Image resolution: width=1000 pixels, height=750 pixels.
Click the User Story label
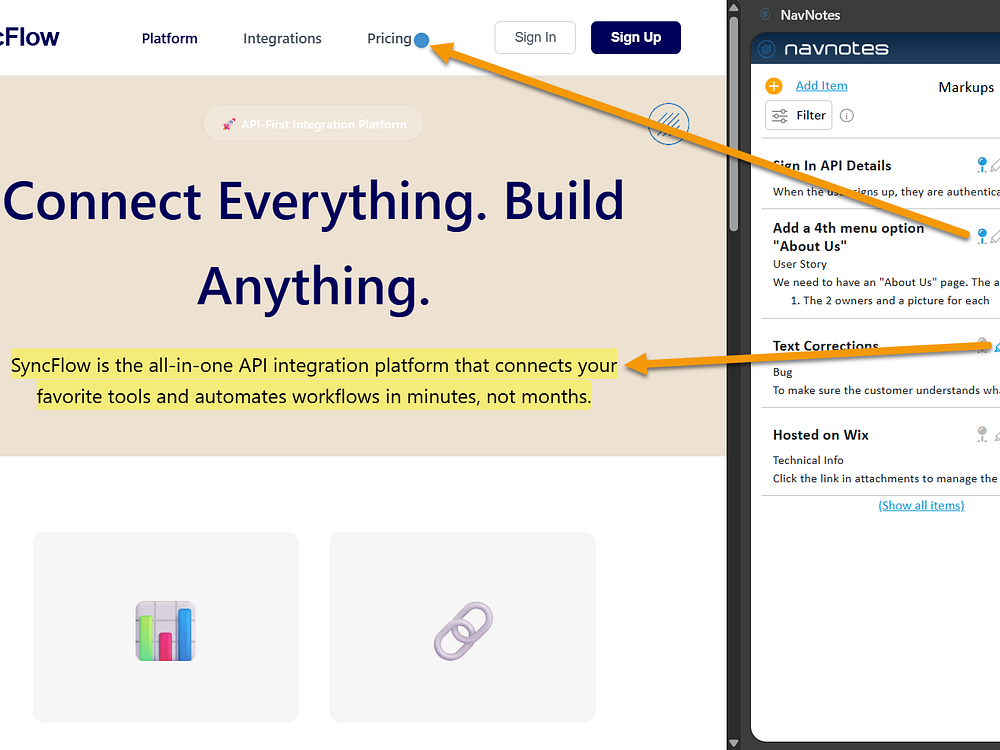click(800, 264)
